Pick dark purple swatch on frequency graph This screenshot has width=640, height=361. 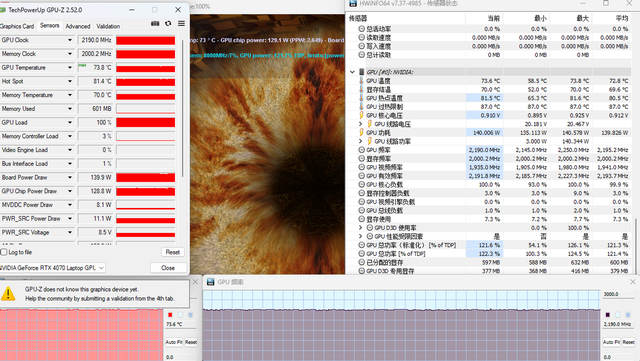[608, 315]
